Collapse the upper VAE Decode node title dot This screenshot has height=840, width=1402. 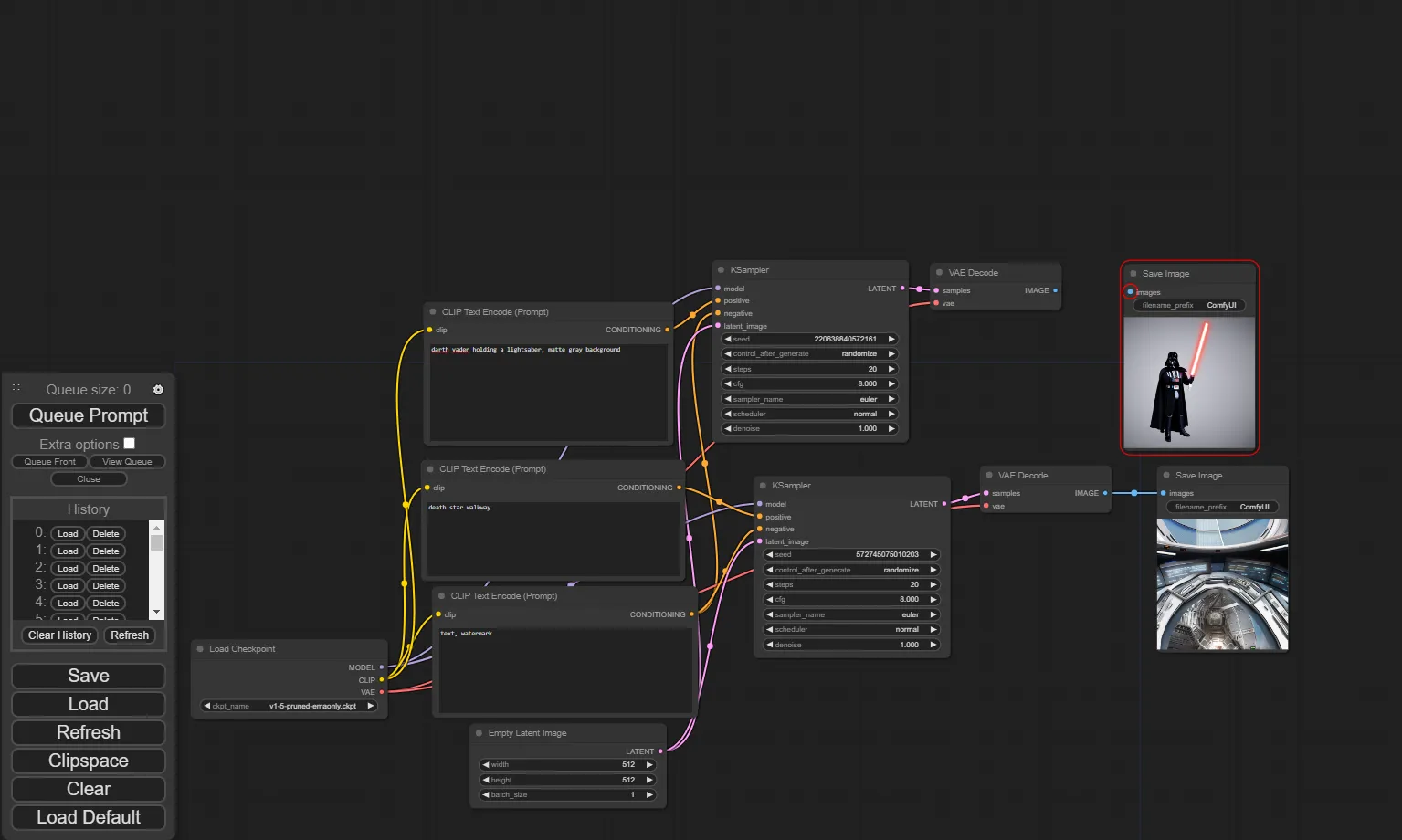point(939,273)
